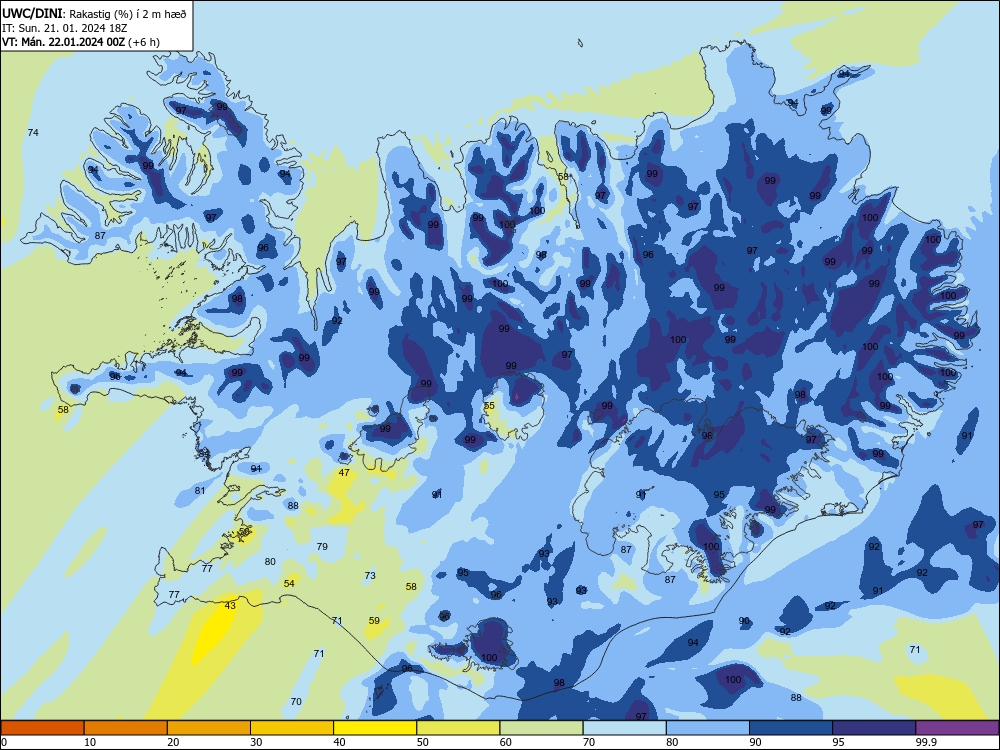1000x750 pixels.
Task: Click the map humidity value '73'
Action: 370,575
